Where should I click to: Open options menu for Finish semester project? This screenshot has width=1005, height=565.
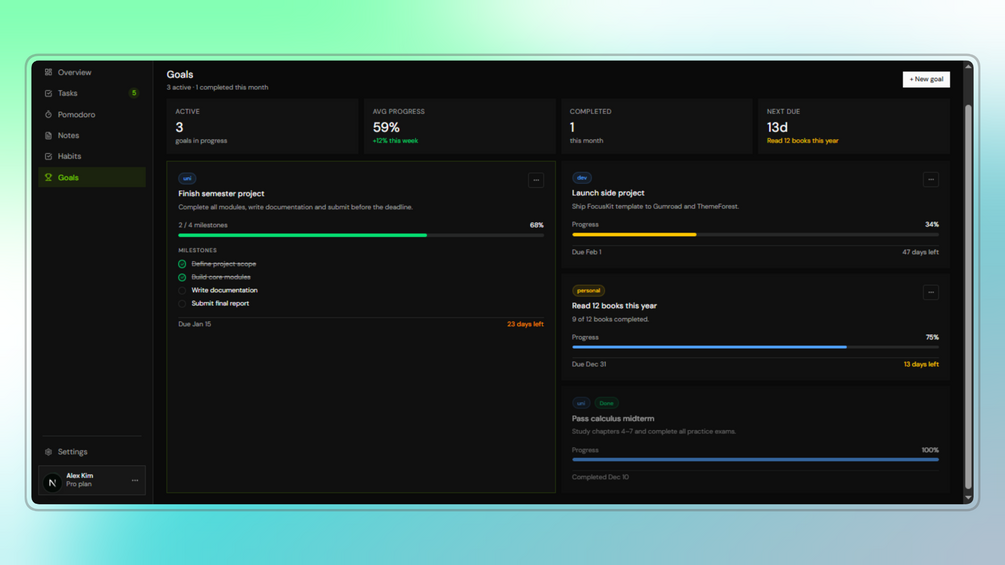(536, 180)
